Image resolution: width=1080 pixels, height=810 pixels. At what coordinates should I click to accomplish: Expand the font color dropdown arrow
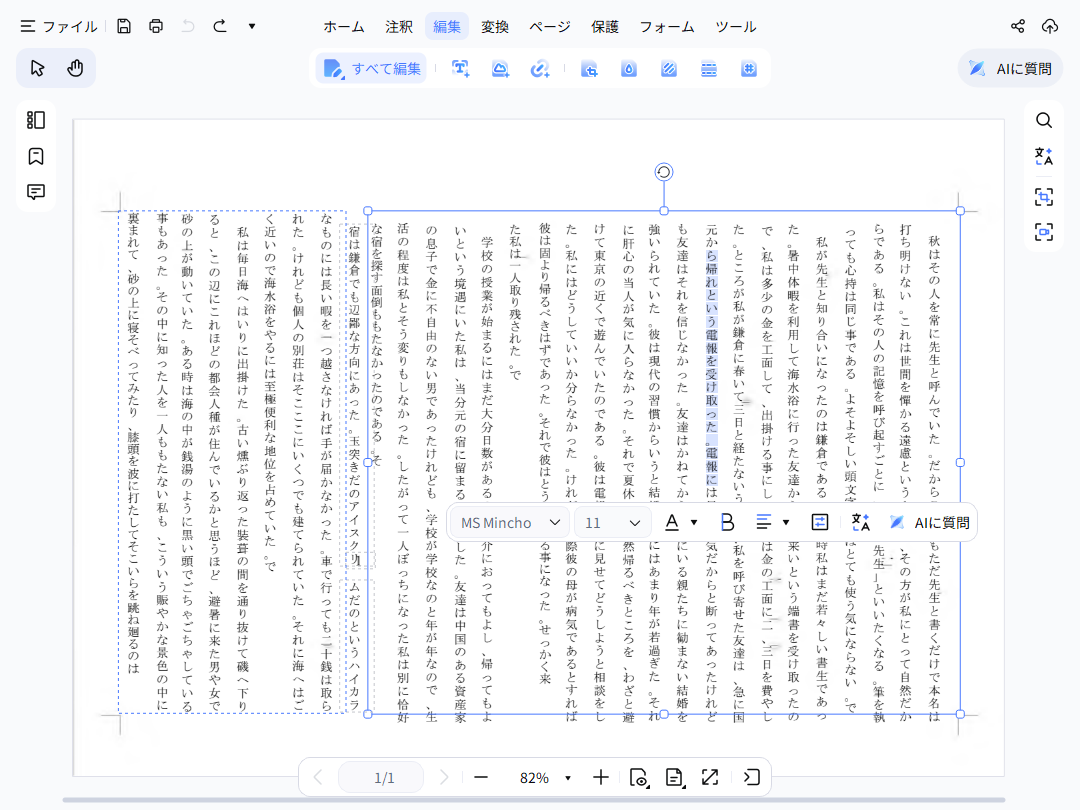pyautogui.click(x=694, y=523)
